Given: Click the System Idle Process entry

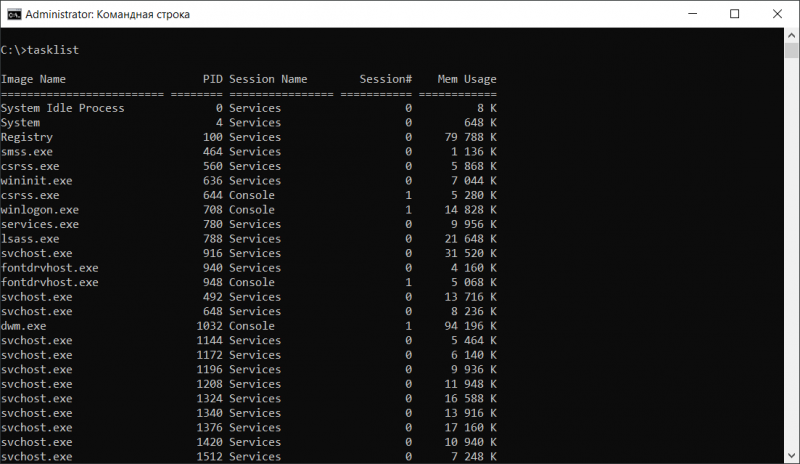Looking at the screenshot, I should (x=62, y=108).
